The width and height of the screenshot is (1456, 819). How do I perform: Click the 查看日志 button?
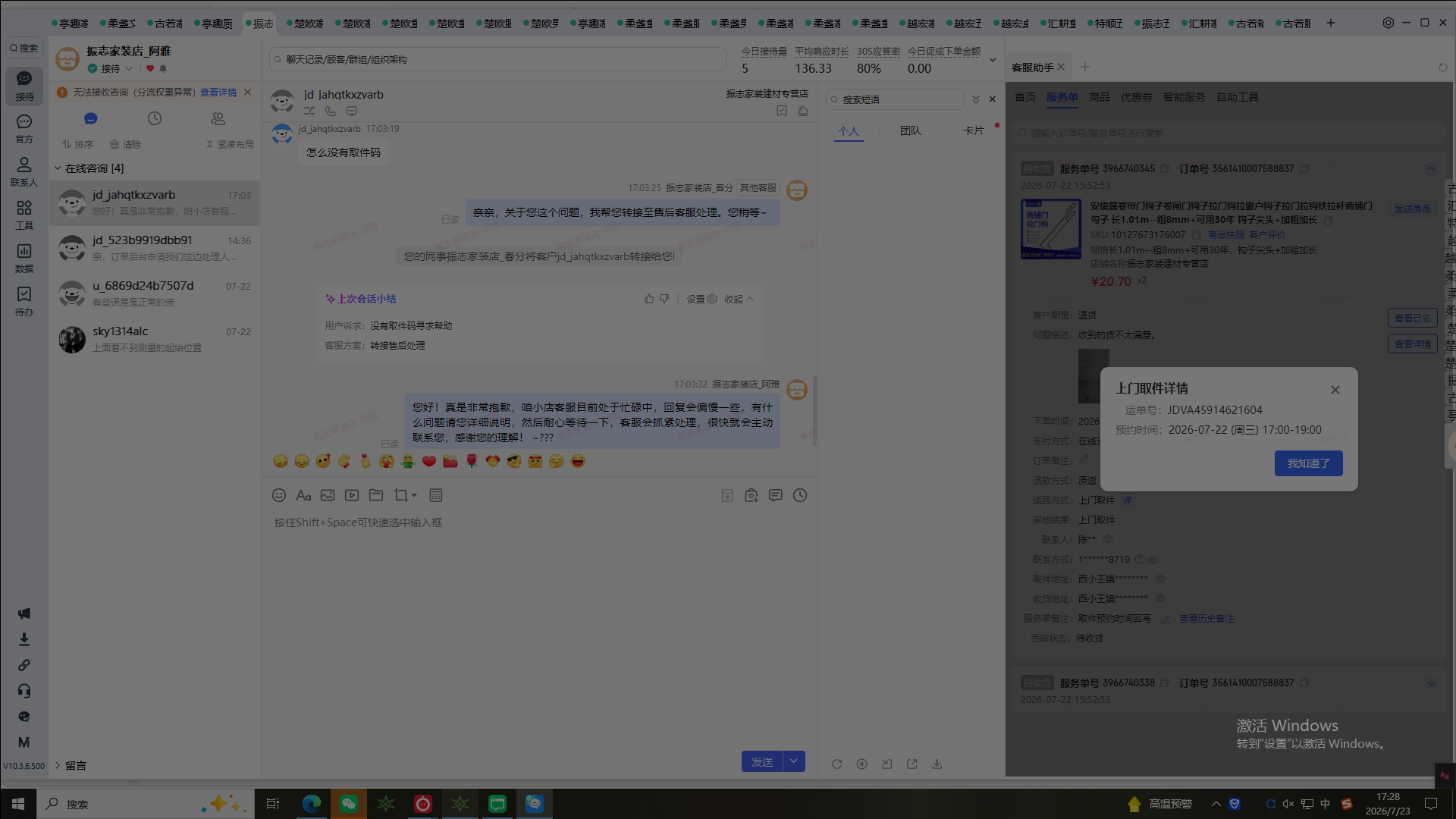coord(1413,318)
